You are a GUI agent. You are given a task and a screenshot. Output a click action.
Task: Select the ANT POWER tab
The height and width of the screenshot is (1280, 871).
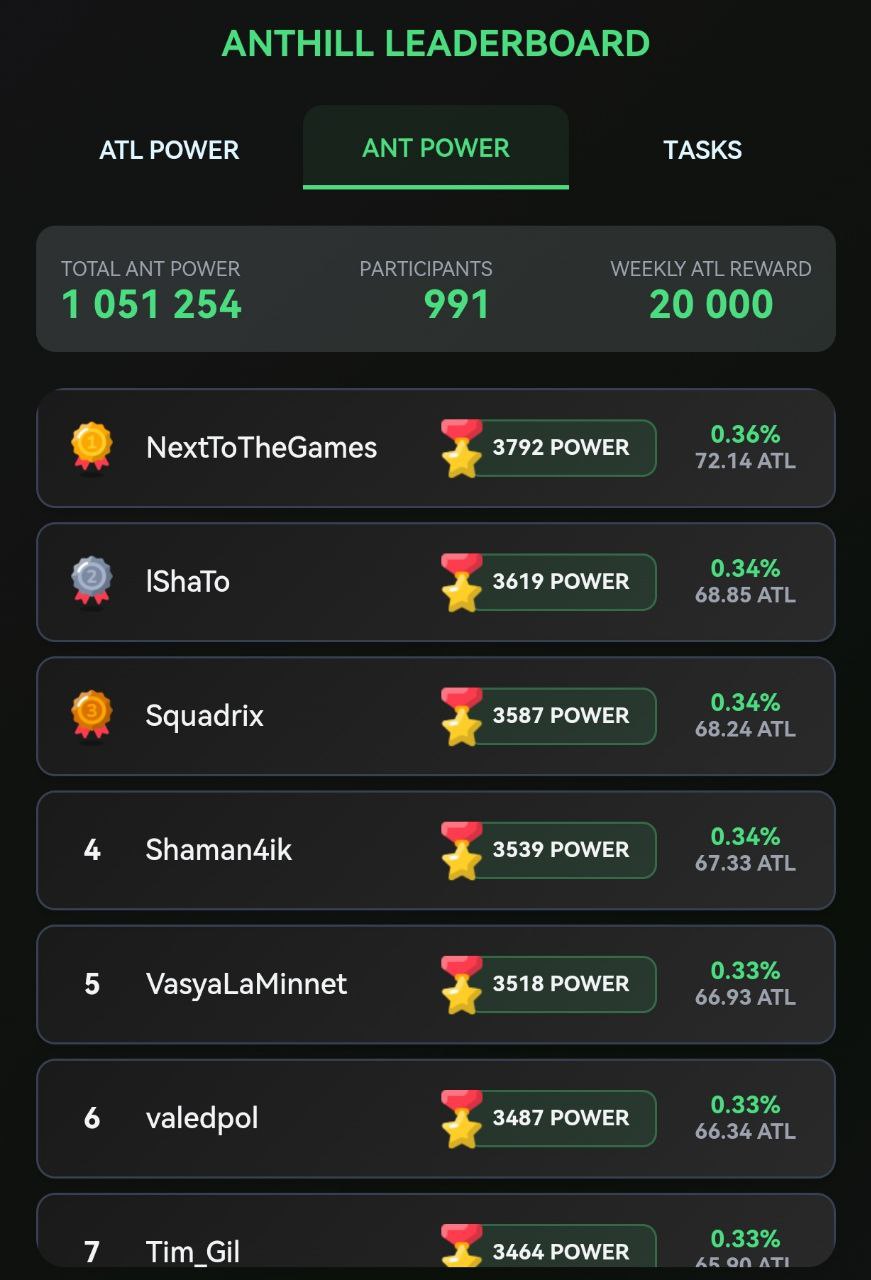pyautogui.click(x=436, y=148)
